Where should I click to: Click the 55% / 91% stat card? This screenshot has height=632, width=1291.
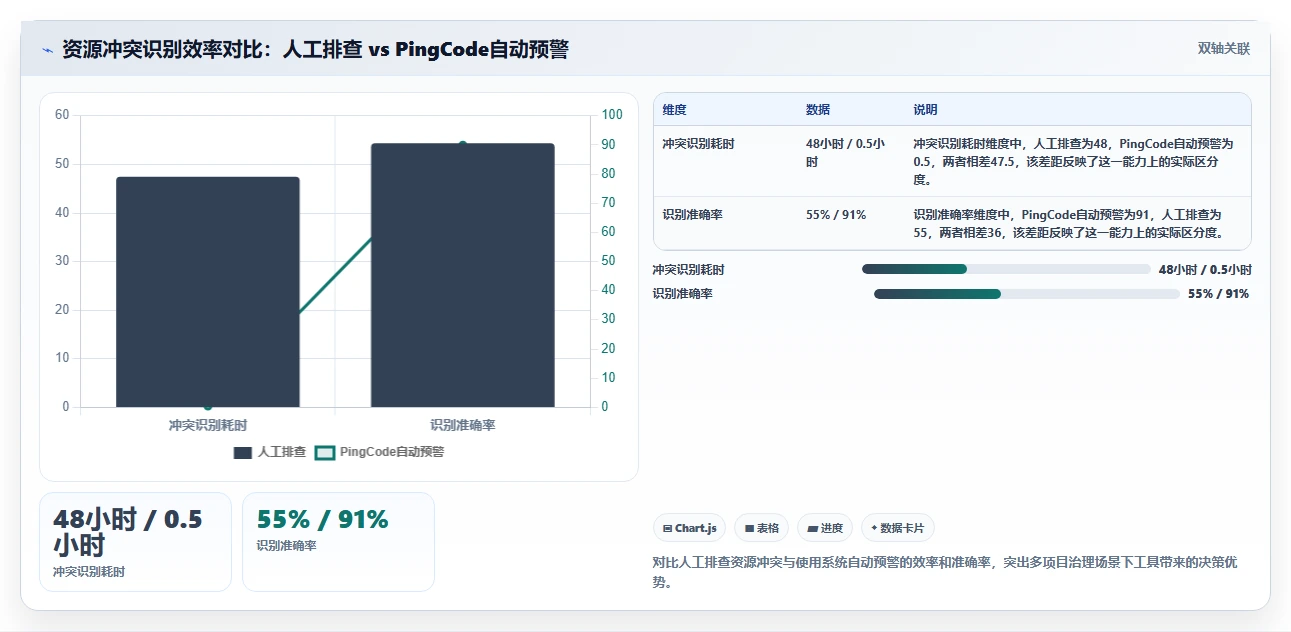click(x=338, y=542)
